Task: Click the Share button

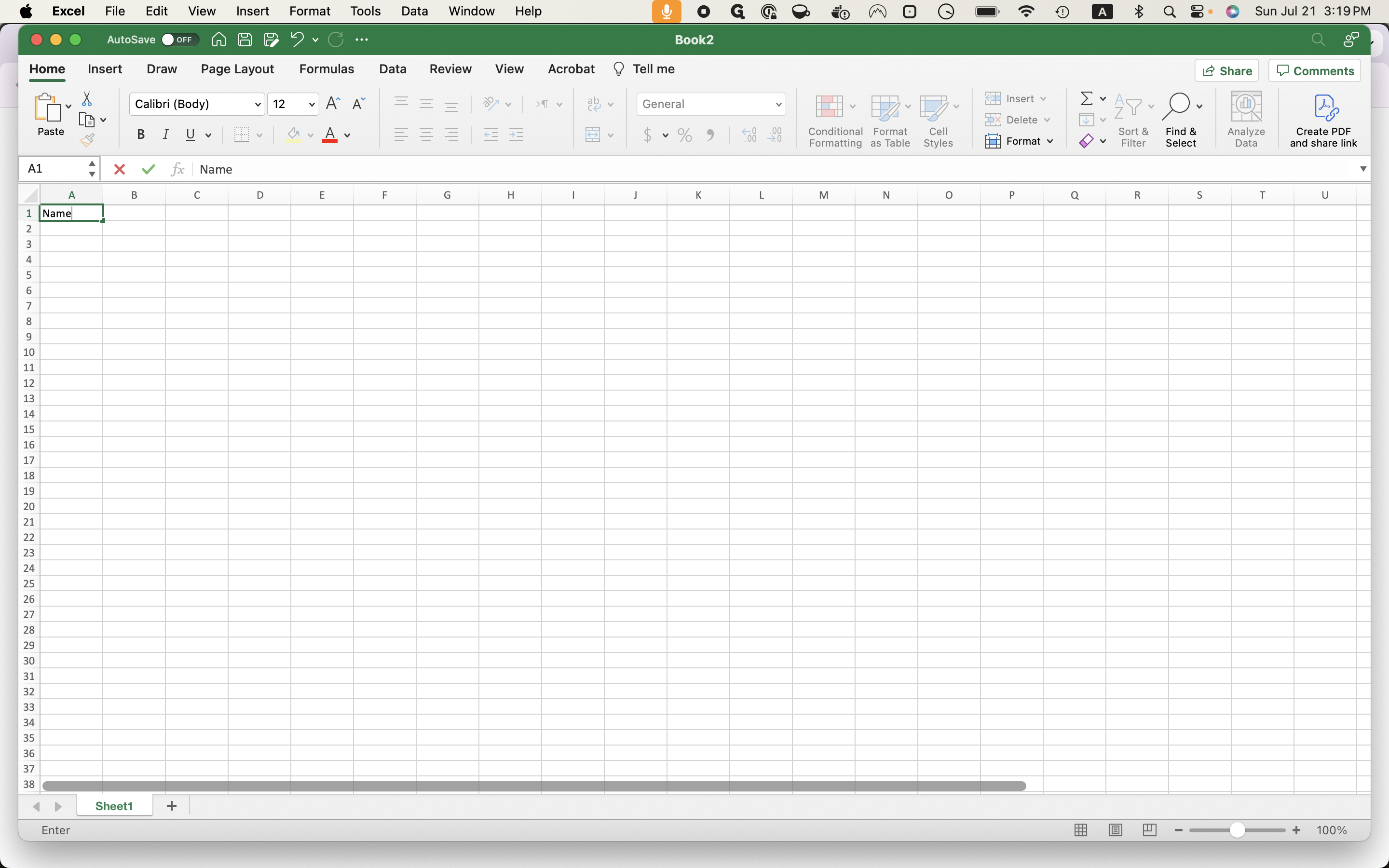Action: tap(1226, 70)
